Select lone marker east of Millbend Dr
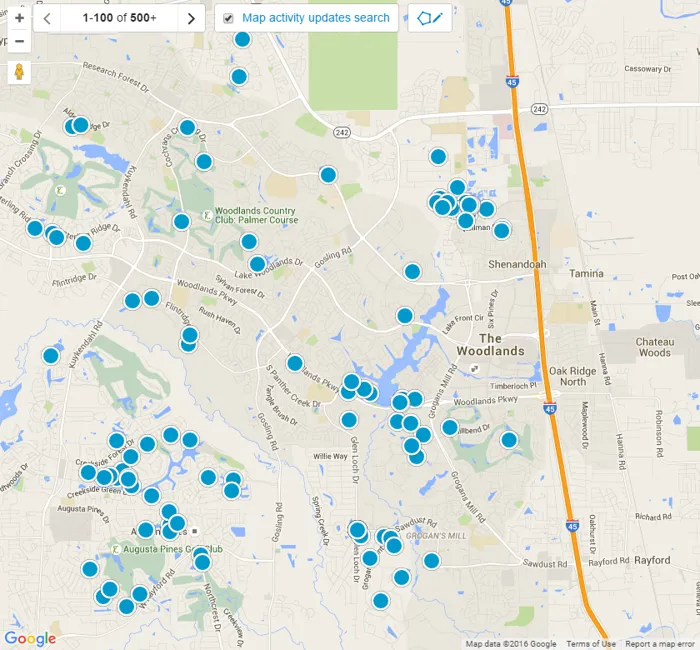The image size is (700, 650). coord(509,440)
